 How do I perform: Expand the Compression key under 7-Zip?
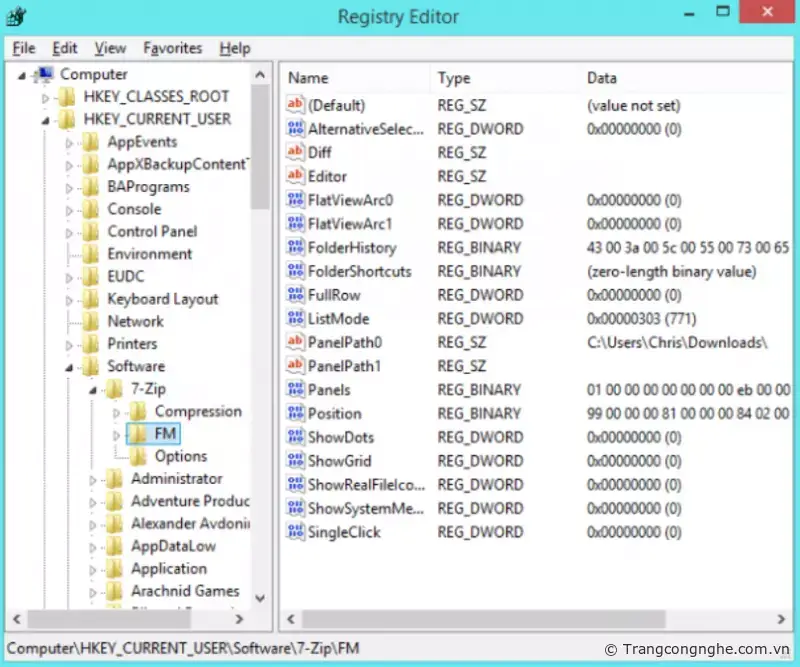pos(116,412)
